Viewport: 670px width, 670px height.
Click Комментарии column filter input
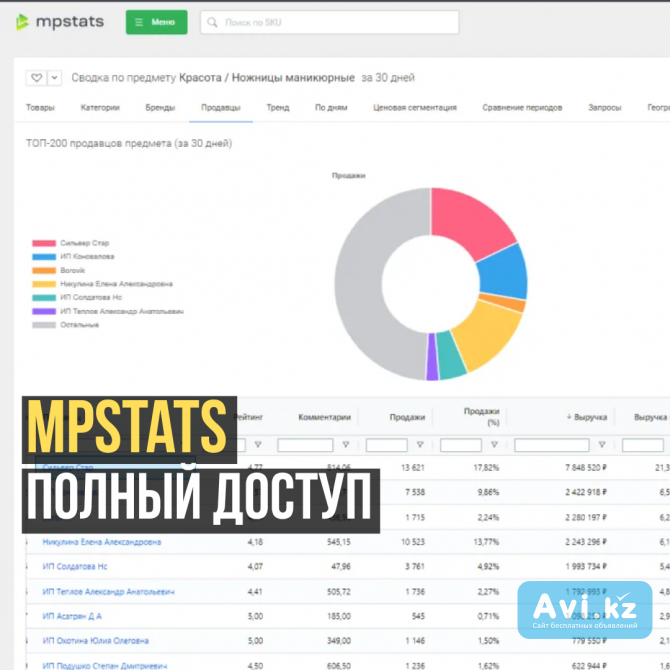(x=305, y=445)
